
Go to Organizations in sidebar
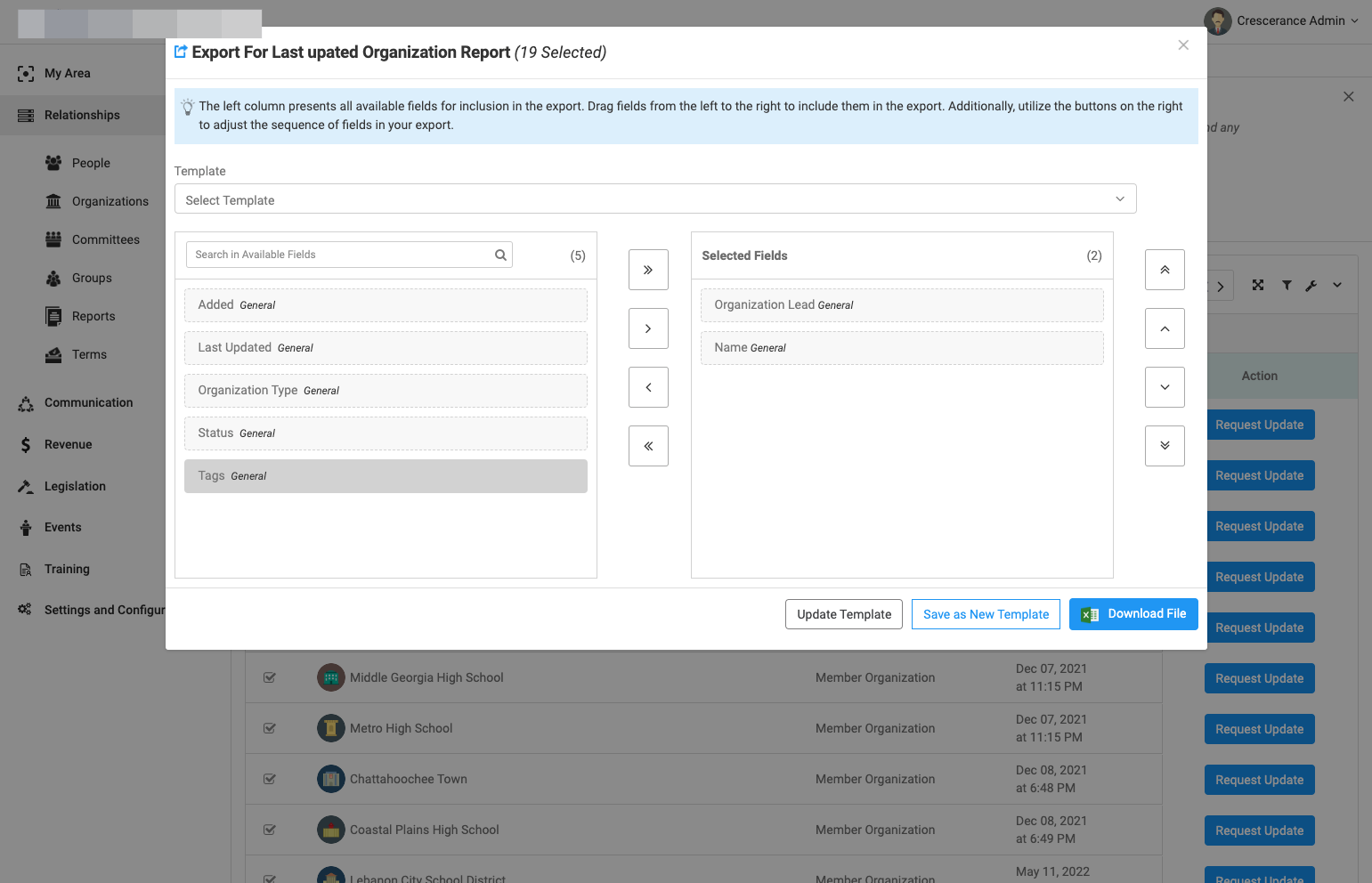click(x=110, y=201)
